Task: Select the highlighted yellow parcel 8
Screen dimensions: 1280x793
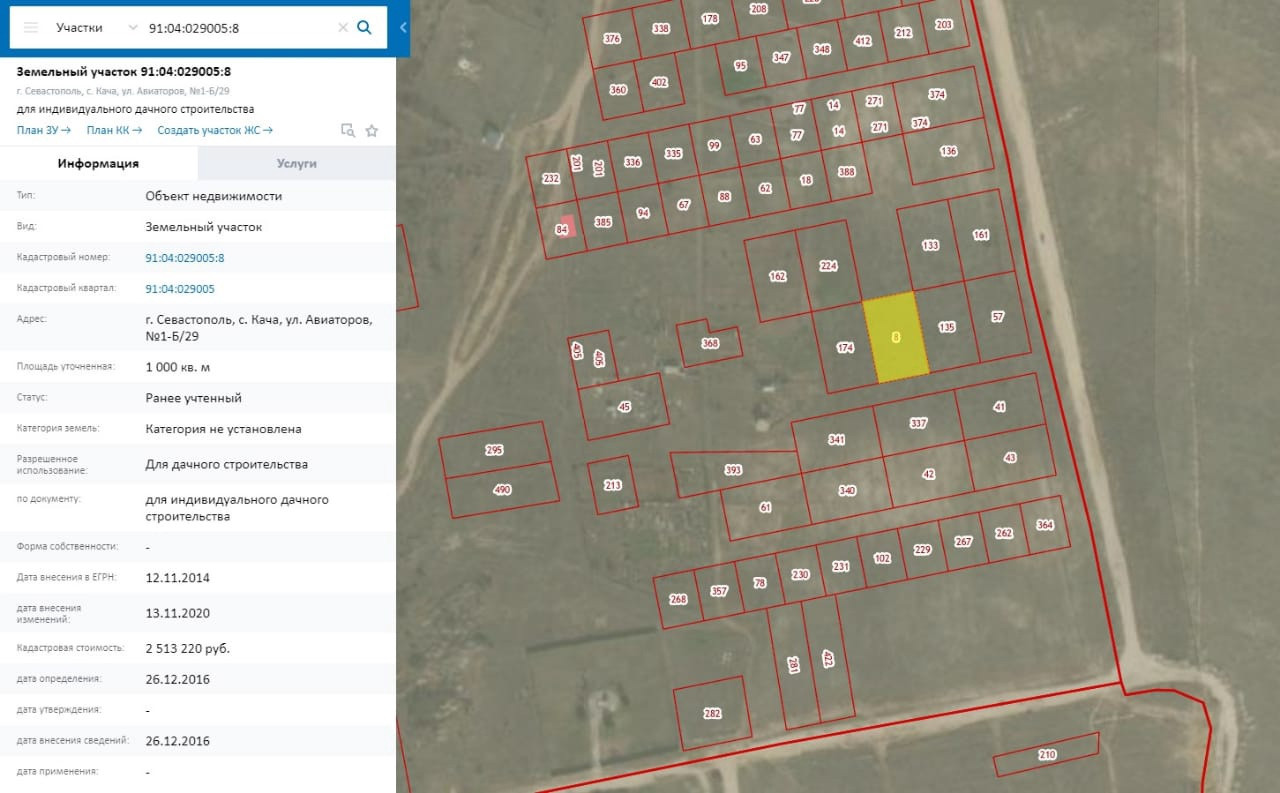Action: (x=896, y=338)
